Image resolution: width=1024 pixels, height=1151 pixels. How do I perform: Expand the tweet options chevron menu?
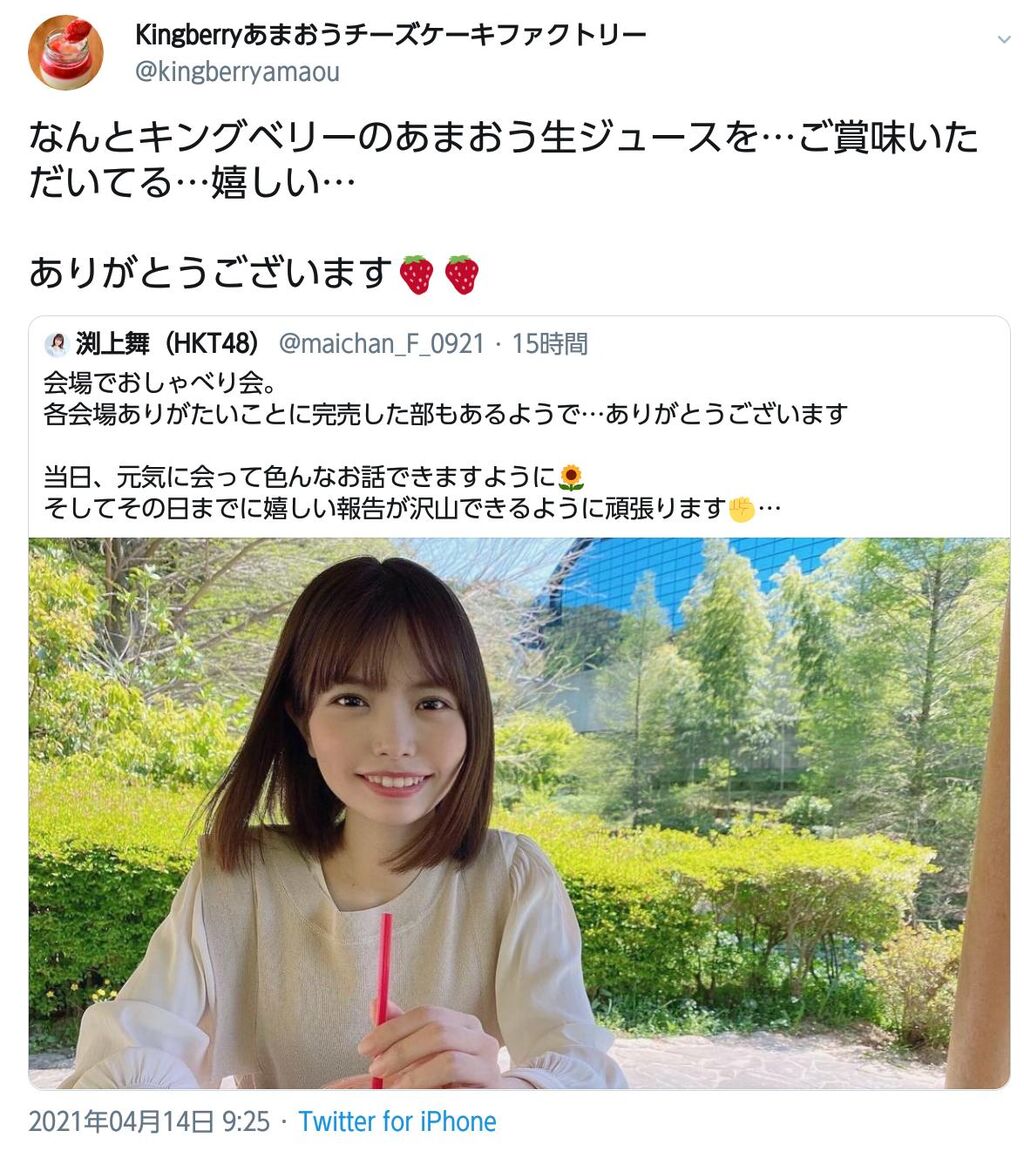click(x=1003, y=40)
